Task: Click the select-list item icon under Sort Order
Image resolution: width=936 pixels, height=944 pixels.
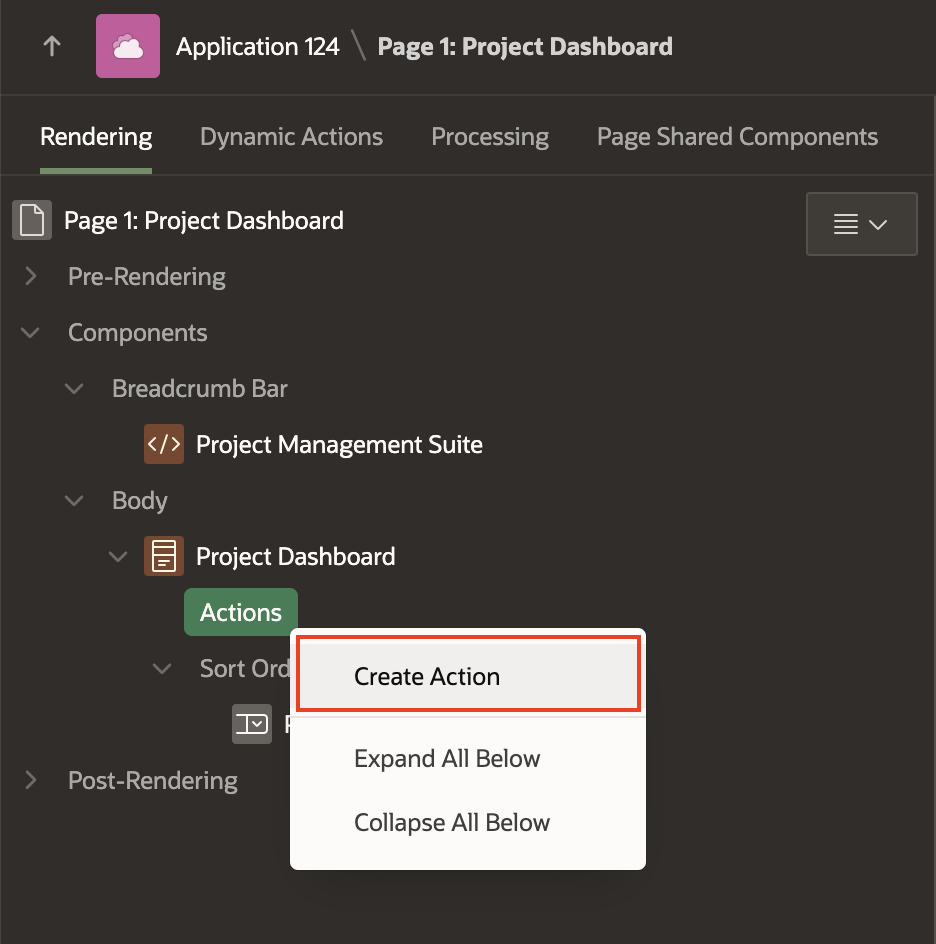Action: click(x=251, y=724)
